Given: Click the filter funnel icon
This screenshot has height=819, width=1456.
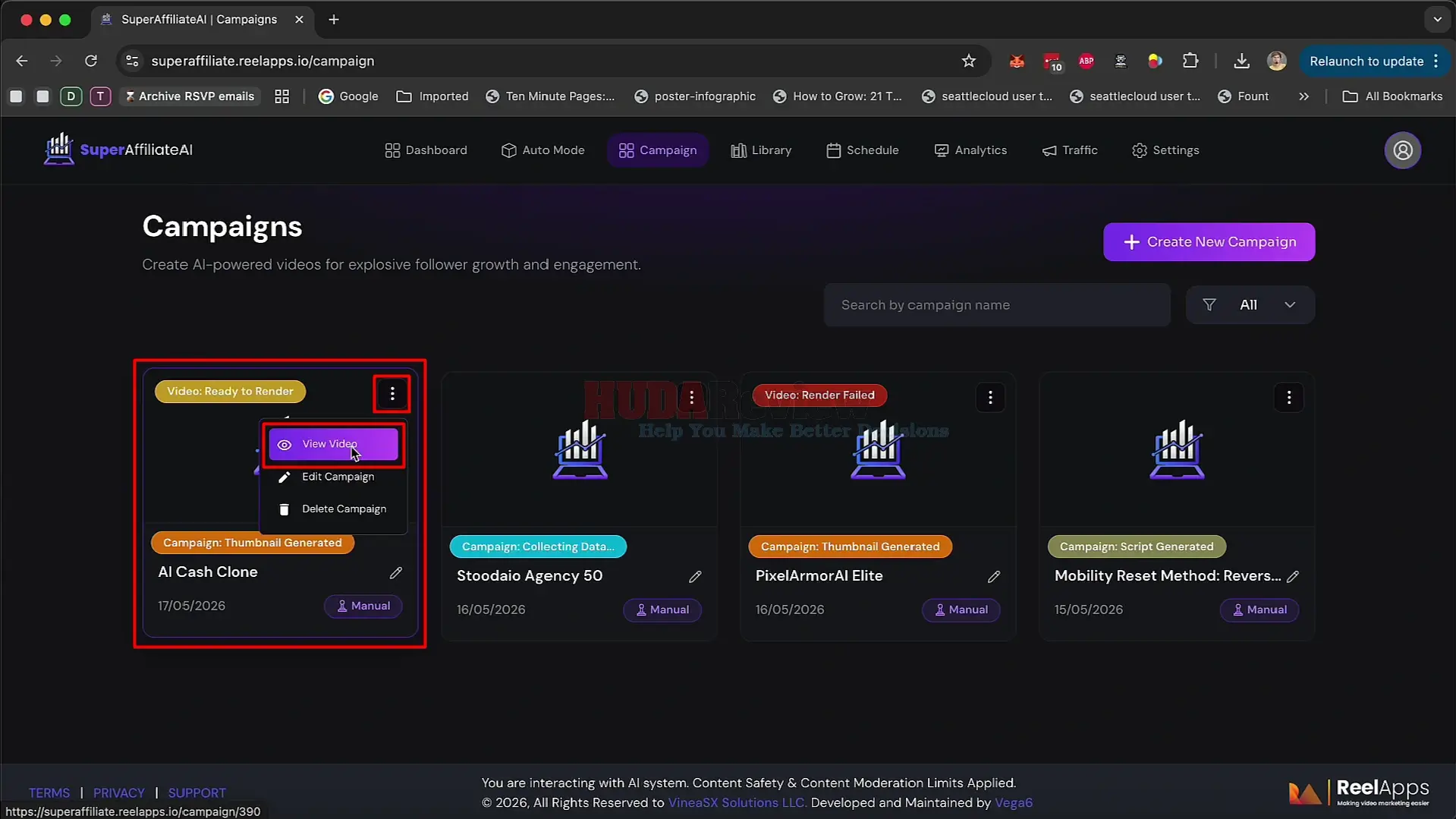Looking at the screenshot, I should pos(1209,305).
